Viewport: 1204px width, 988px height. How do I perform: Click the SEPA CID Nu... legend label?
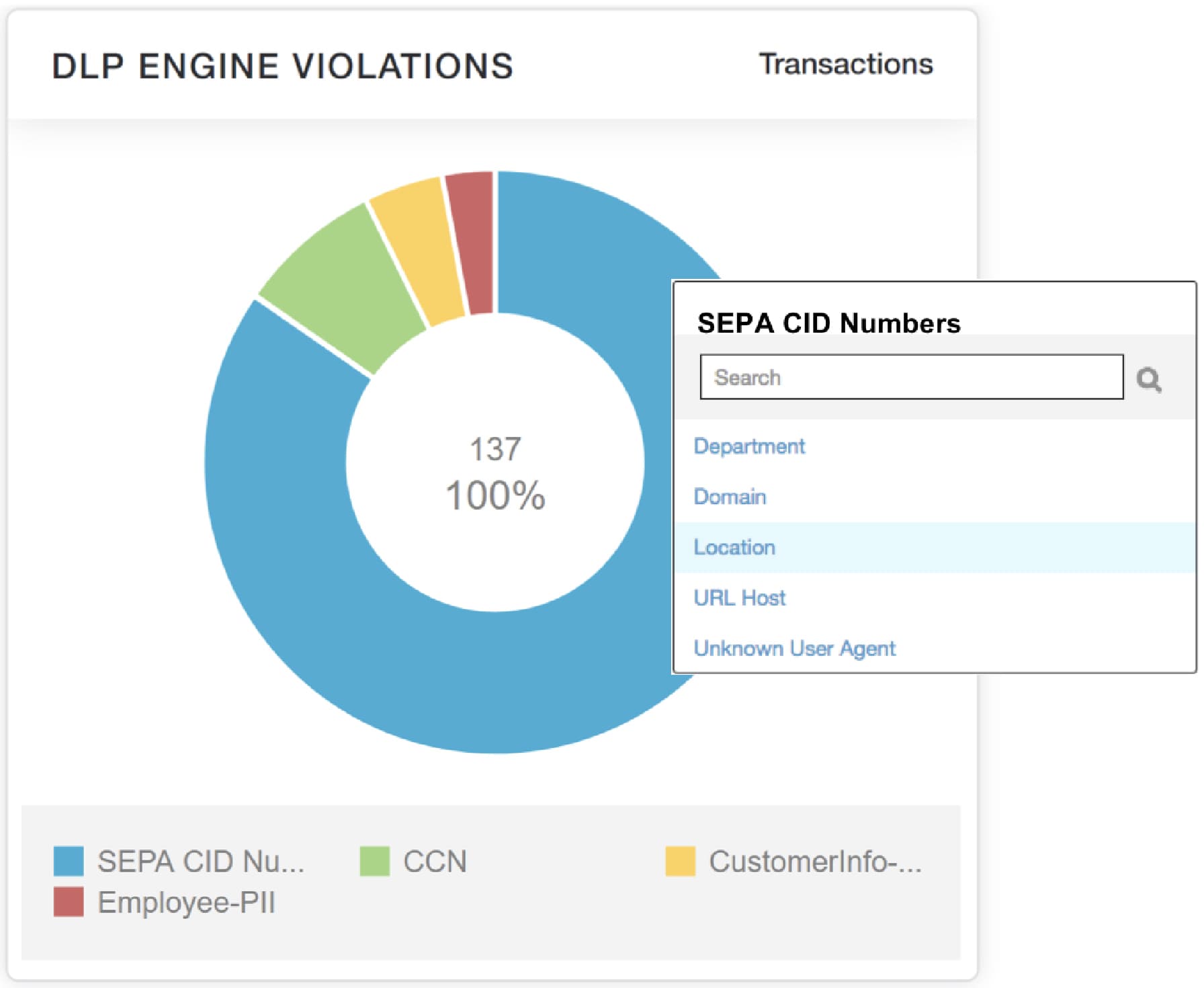[x=200, y=861]
